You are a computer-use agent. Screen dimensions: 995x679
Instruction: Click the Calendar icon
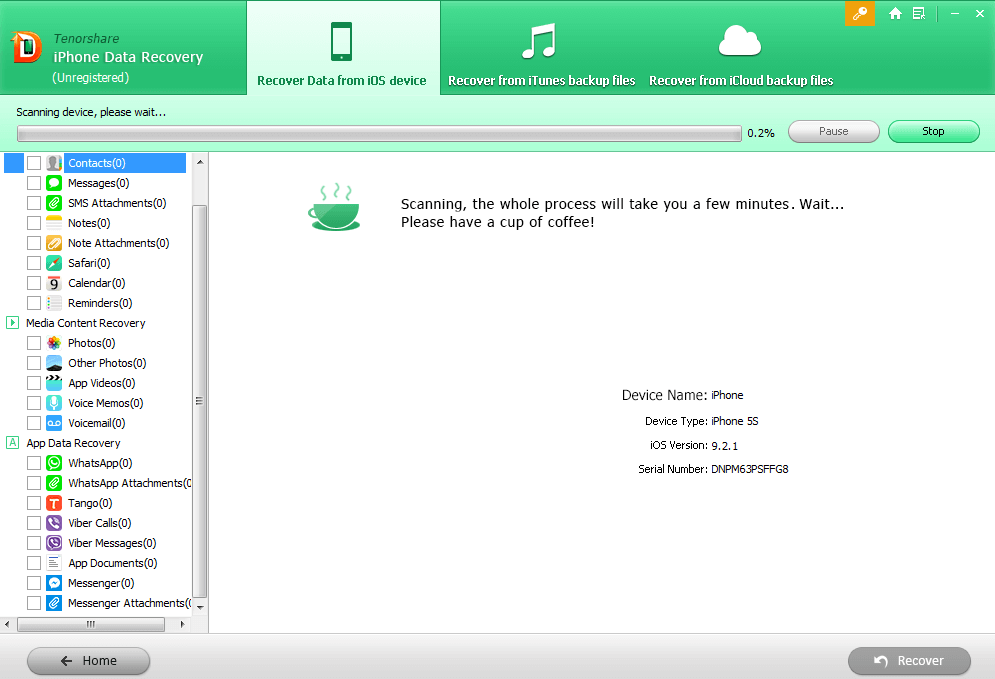click(x=54, y=283)
